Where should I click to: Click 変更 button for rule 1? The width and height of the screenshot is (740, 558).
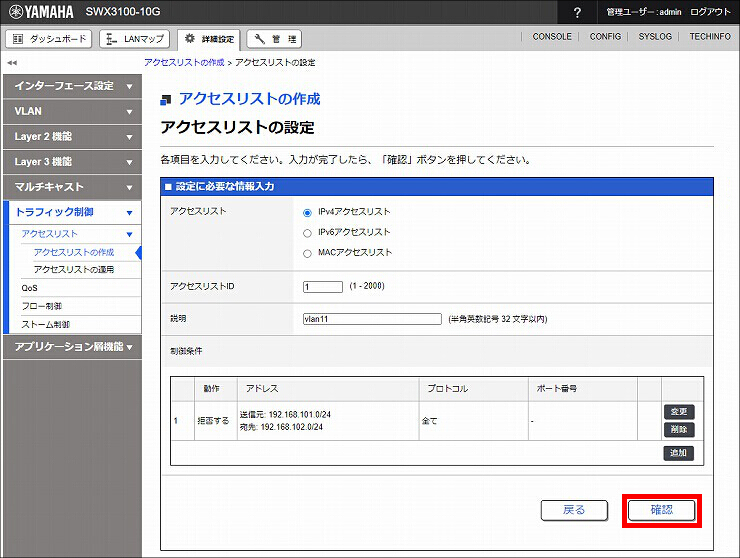click(x=679, y=412)
